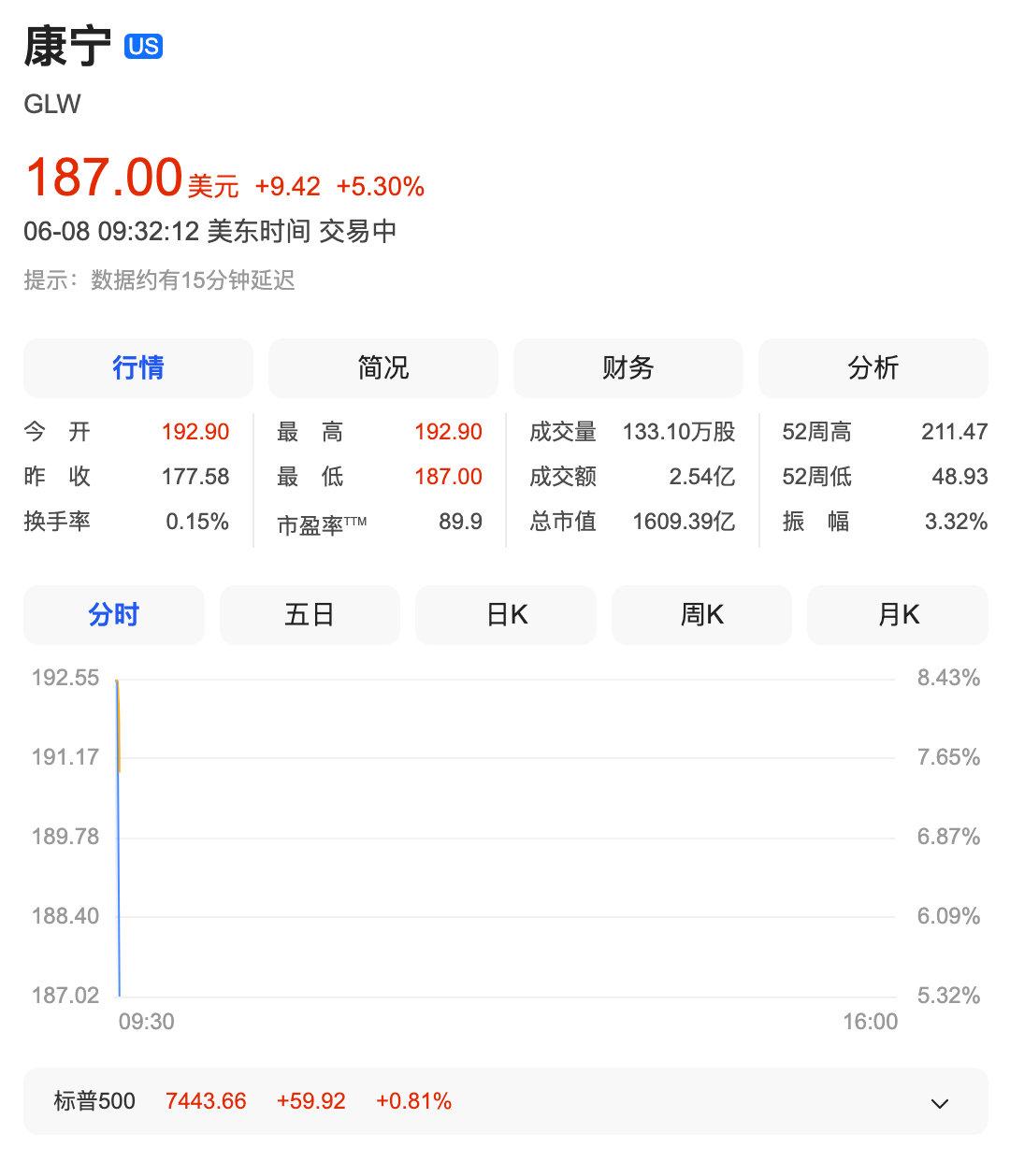Click the 标普500 value 7443.66
1010x1176 pixels.
point(206,1101)
